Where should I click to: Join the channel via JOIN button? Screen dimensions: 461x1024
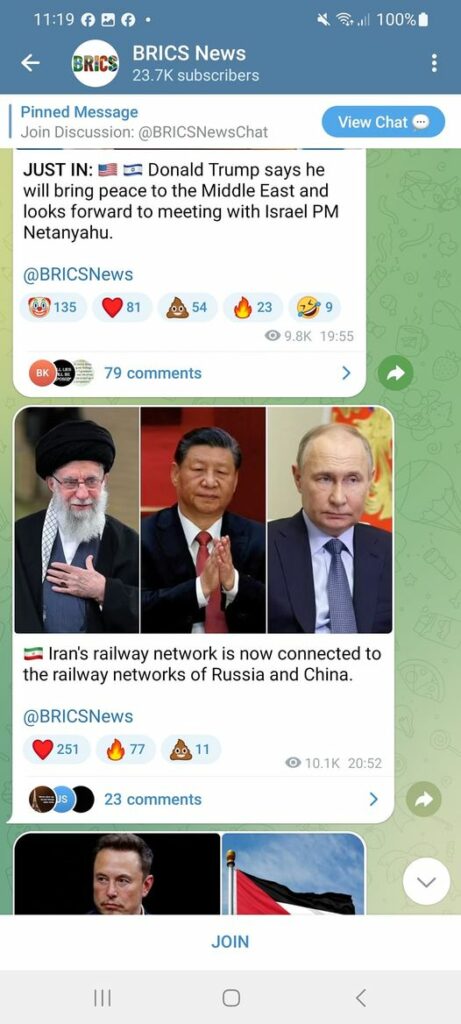point(230,942)
